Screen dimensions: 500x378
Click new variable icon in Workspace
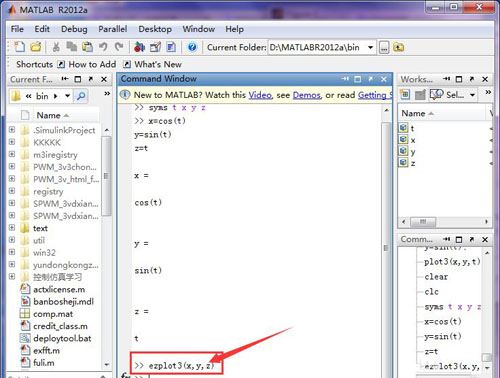[x=405, y=95]
